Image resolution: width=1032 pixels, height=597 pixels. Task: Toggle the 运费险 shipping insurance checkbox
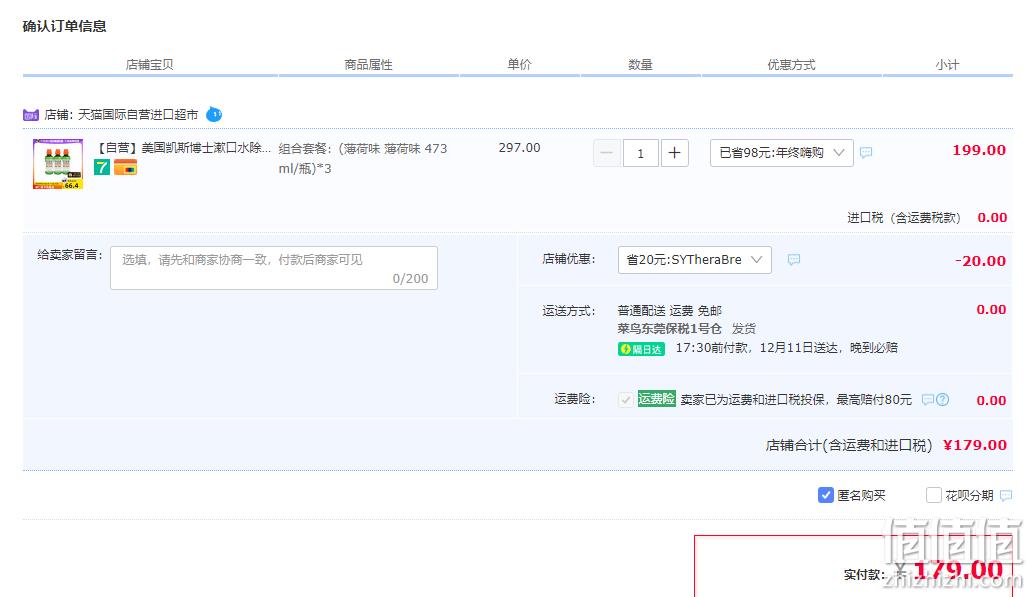pyautogui.click(x=625, y=400)
